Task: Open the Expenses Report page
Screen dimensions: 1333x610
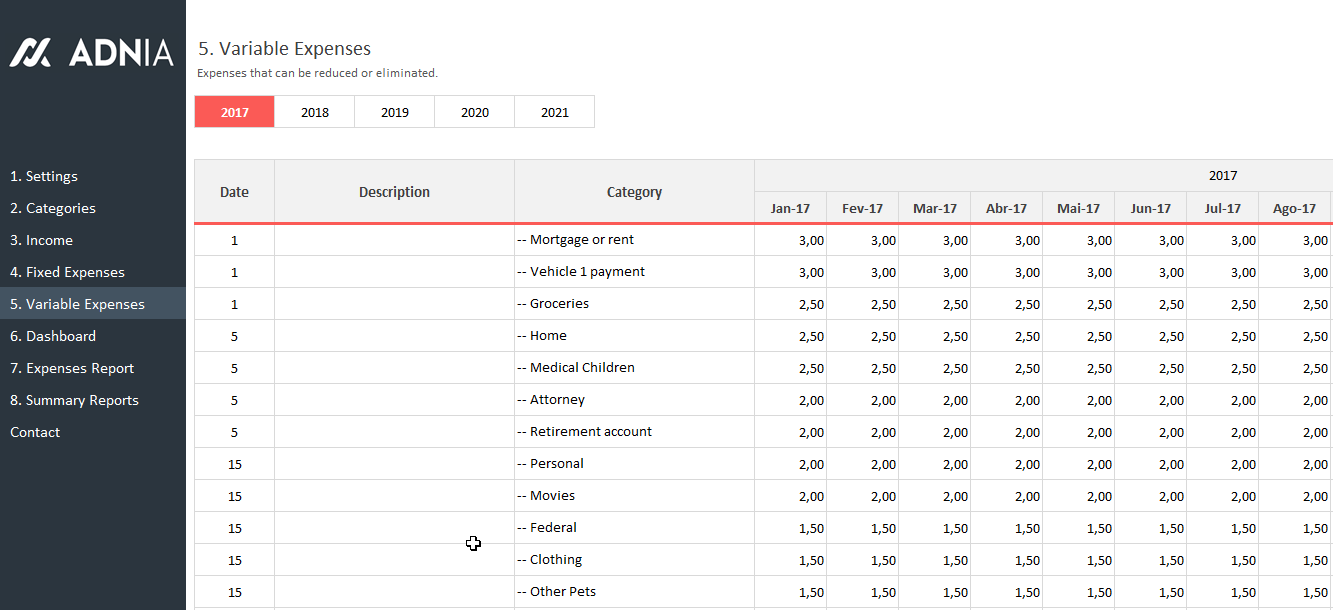Action: (x=72, y=368)
